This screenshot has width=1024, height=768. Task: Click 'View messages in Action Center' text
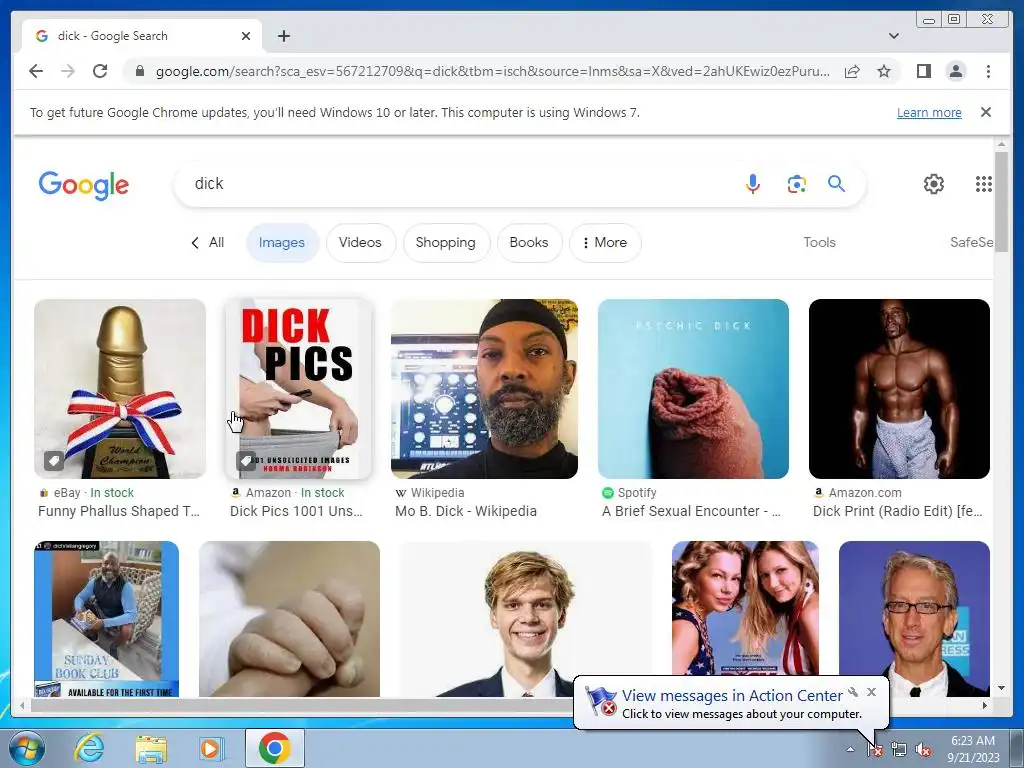click(732, 696)
